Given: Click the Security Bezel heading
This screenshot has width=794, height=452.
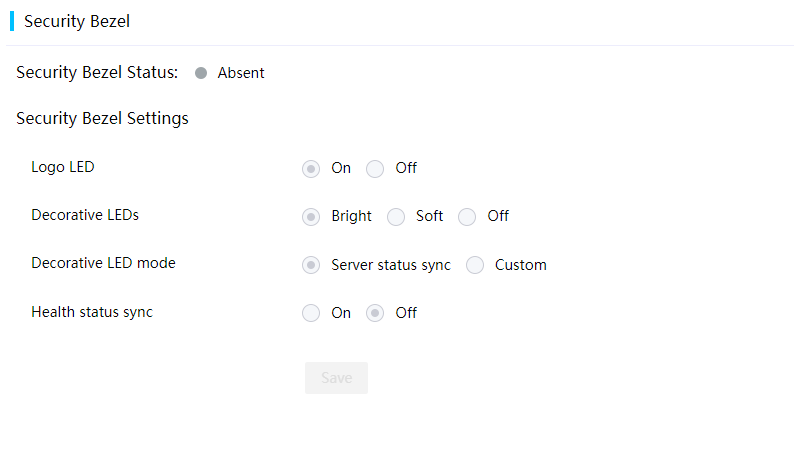Looking at the screenshot, I should point(77,21).
